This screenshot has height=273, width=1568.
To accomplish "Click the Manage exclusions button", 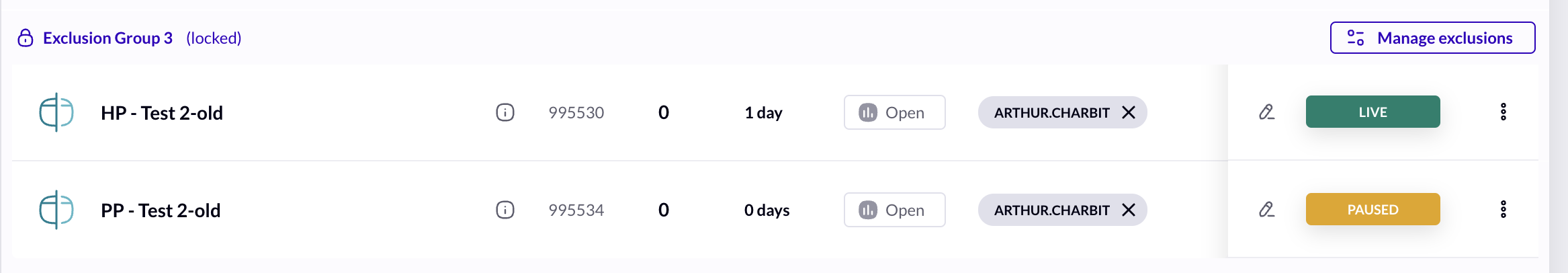I will [x=1432, y=38].
